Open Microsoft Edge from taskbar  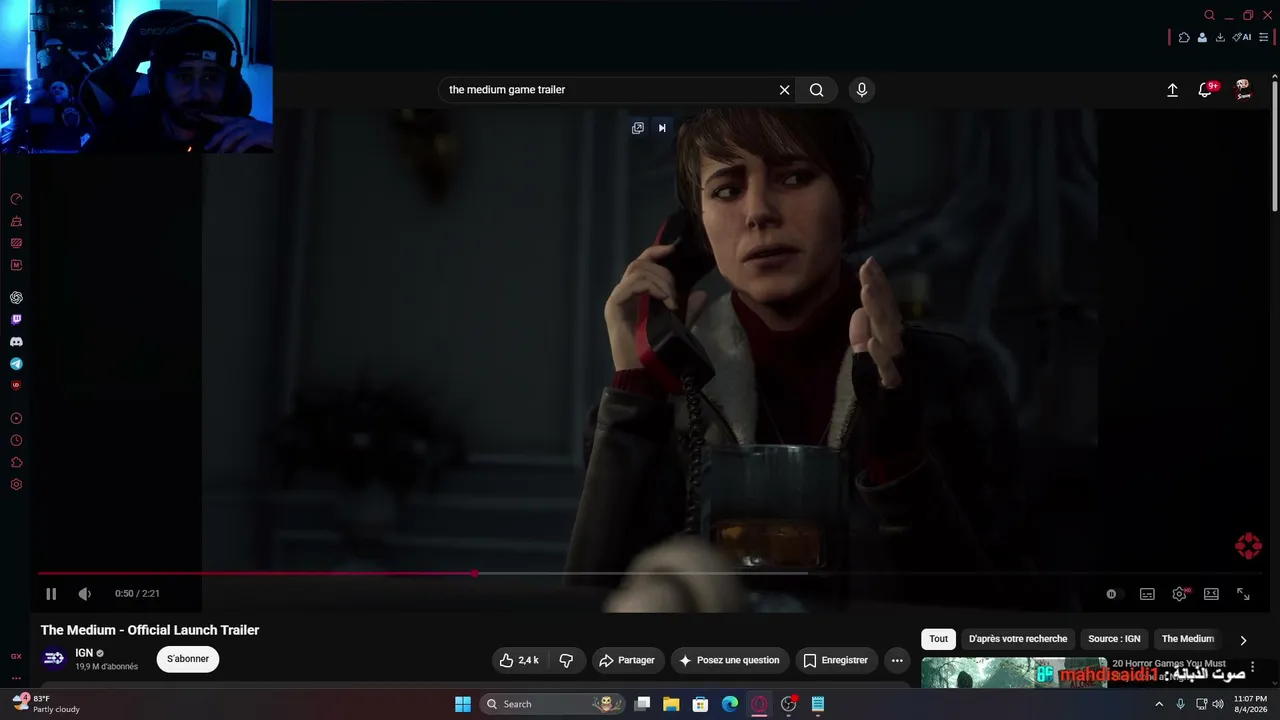tap(730, 704)
